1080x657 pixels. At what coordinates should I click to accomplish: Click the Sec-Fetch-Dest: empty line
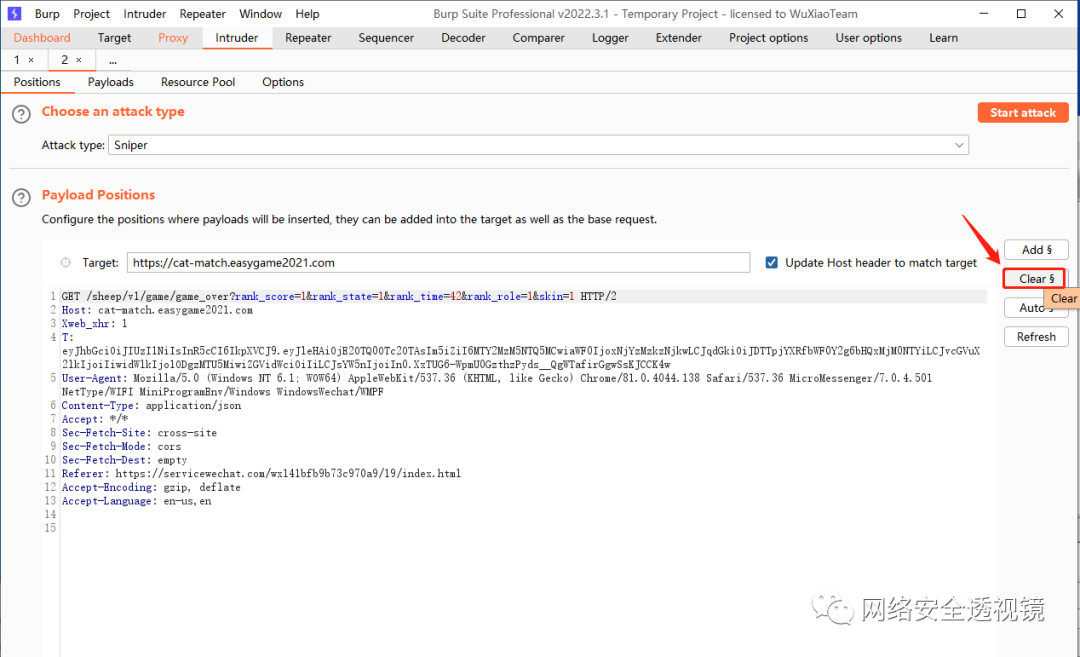(x=124, y=460)
